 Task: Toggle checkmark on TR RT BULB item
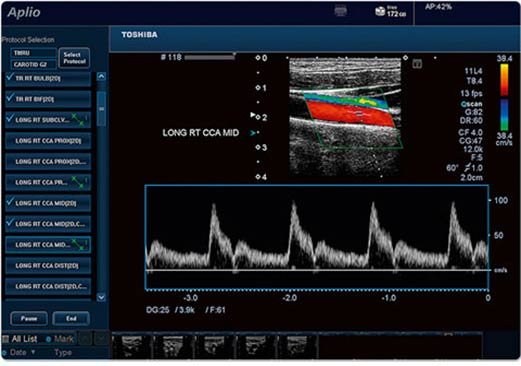[10, 77]
